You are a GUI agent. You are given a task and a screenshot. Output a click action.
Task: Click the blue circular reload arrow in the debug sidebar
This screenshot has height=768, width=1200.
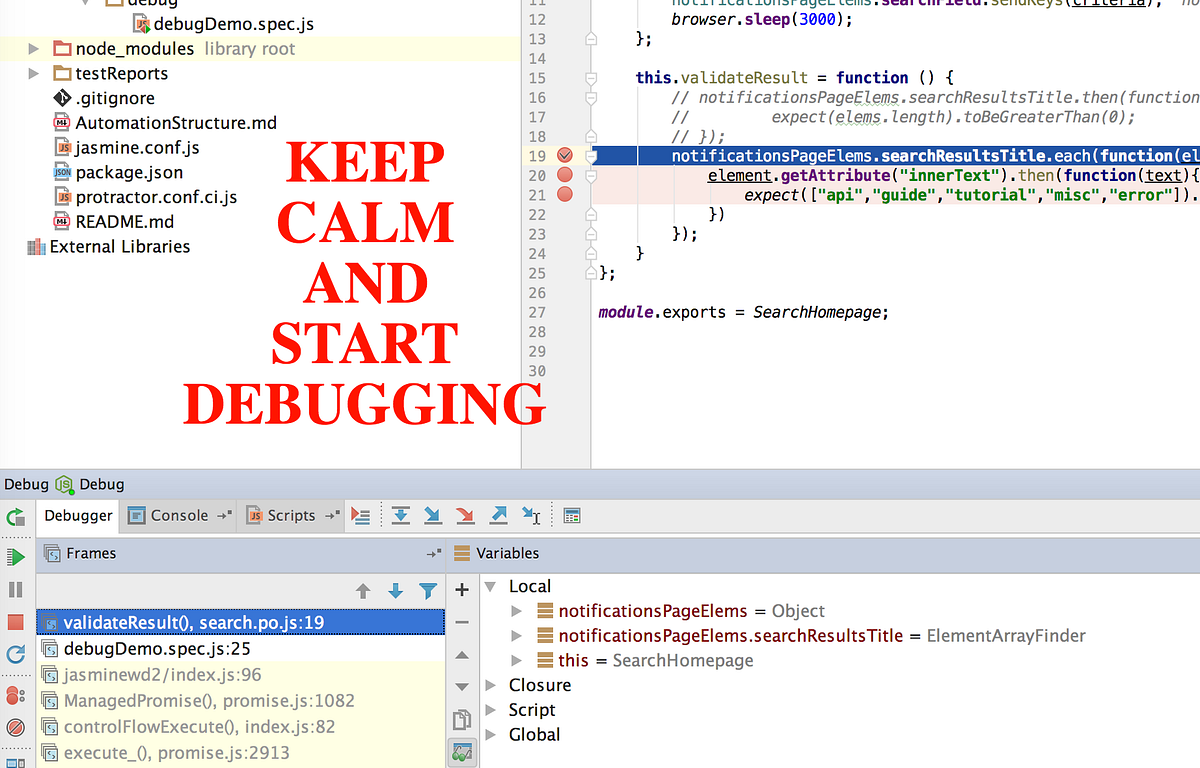(x=15, y=654)
